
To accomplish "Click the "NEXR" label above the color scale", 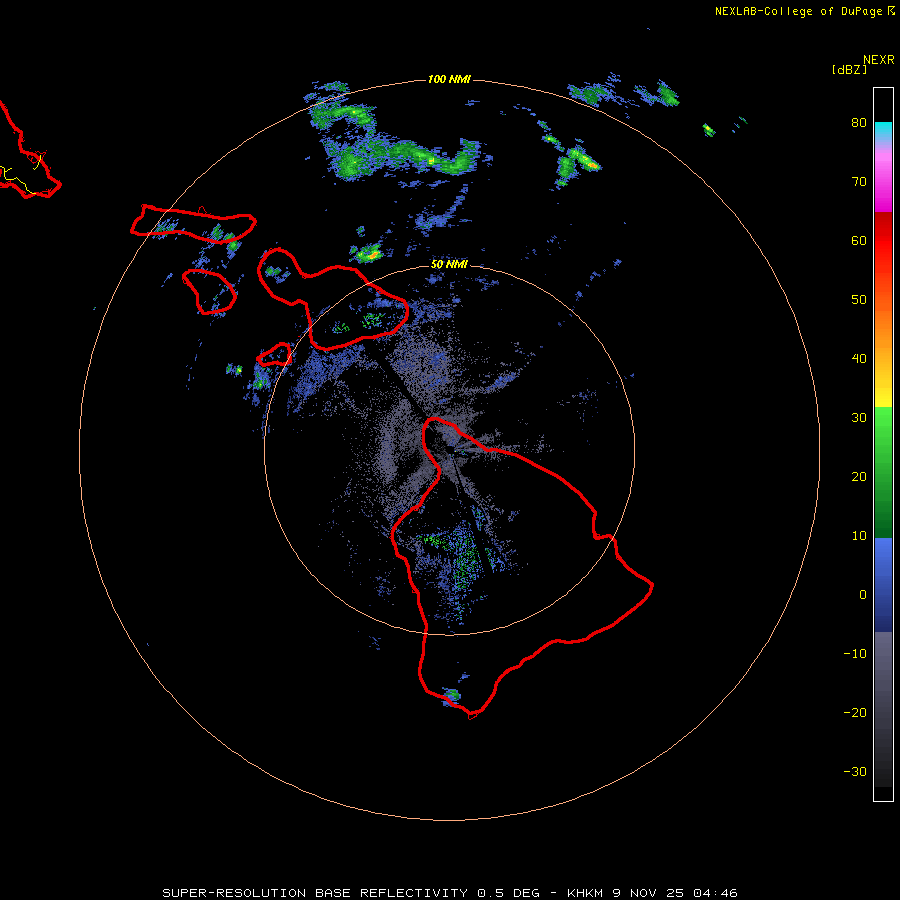I will [879, 60].
